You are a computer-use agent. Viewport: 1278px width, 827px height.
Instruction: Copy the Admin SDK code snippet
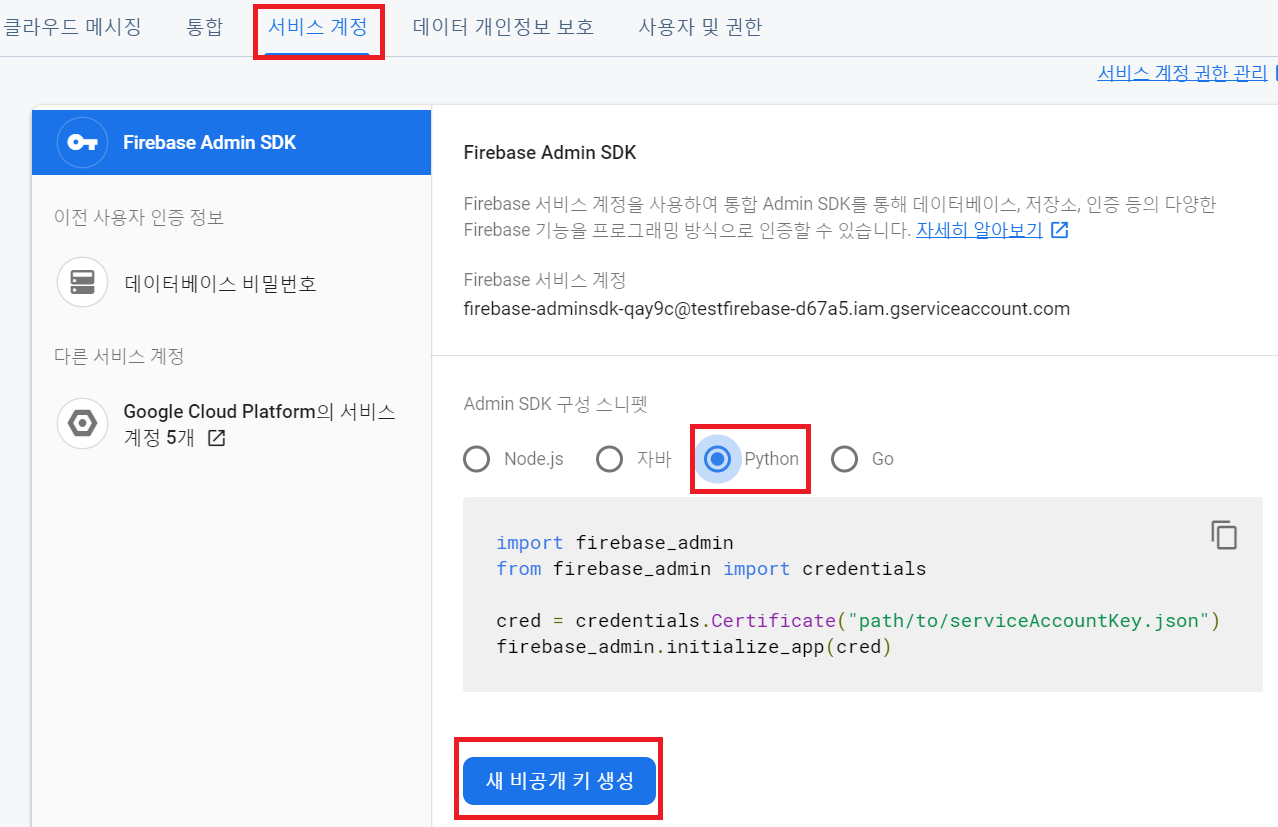click(1224, 534)
